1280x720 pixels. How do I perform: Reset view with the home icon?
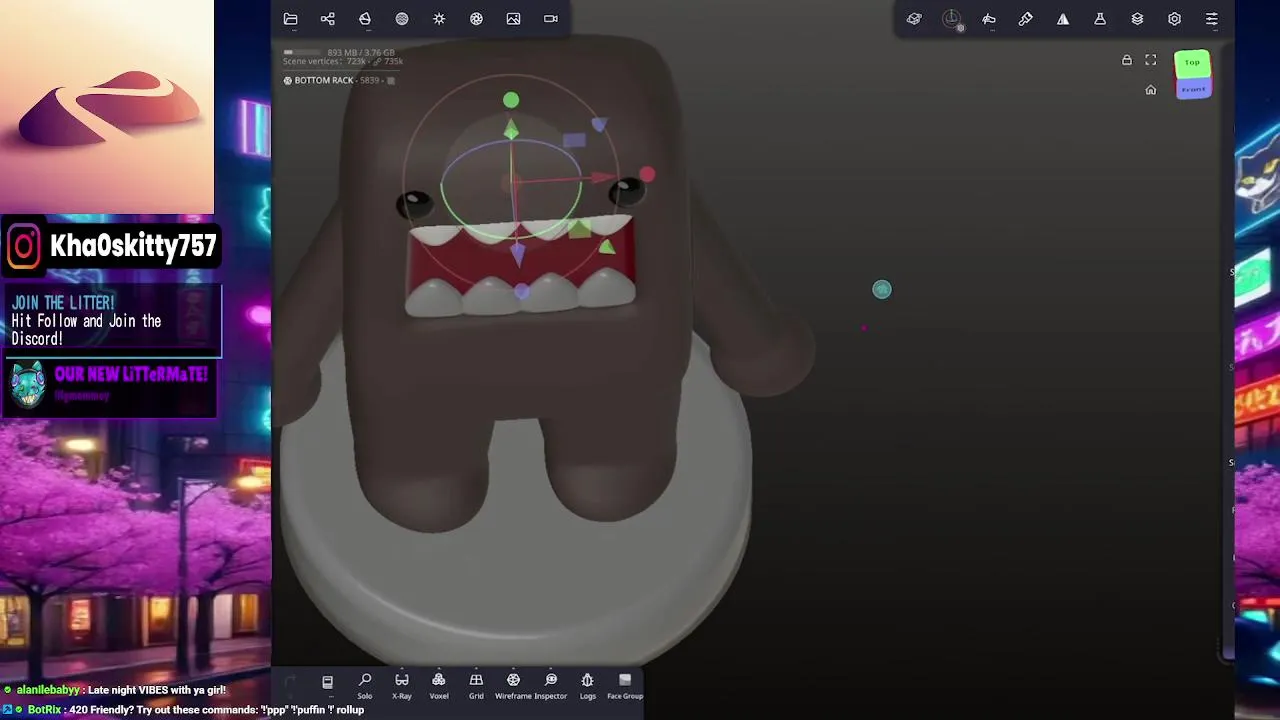(x=1151, y=90)
